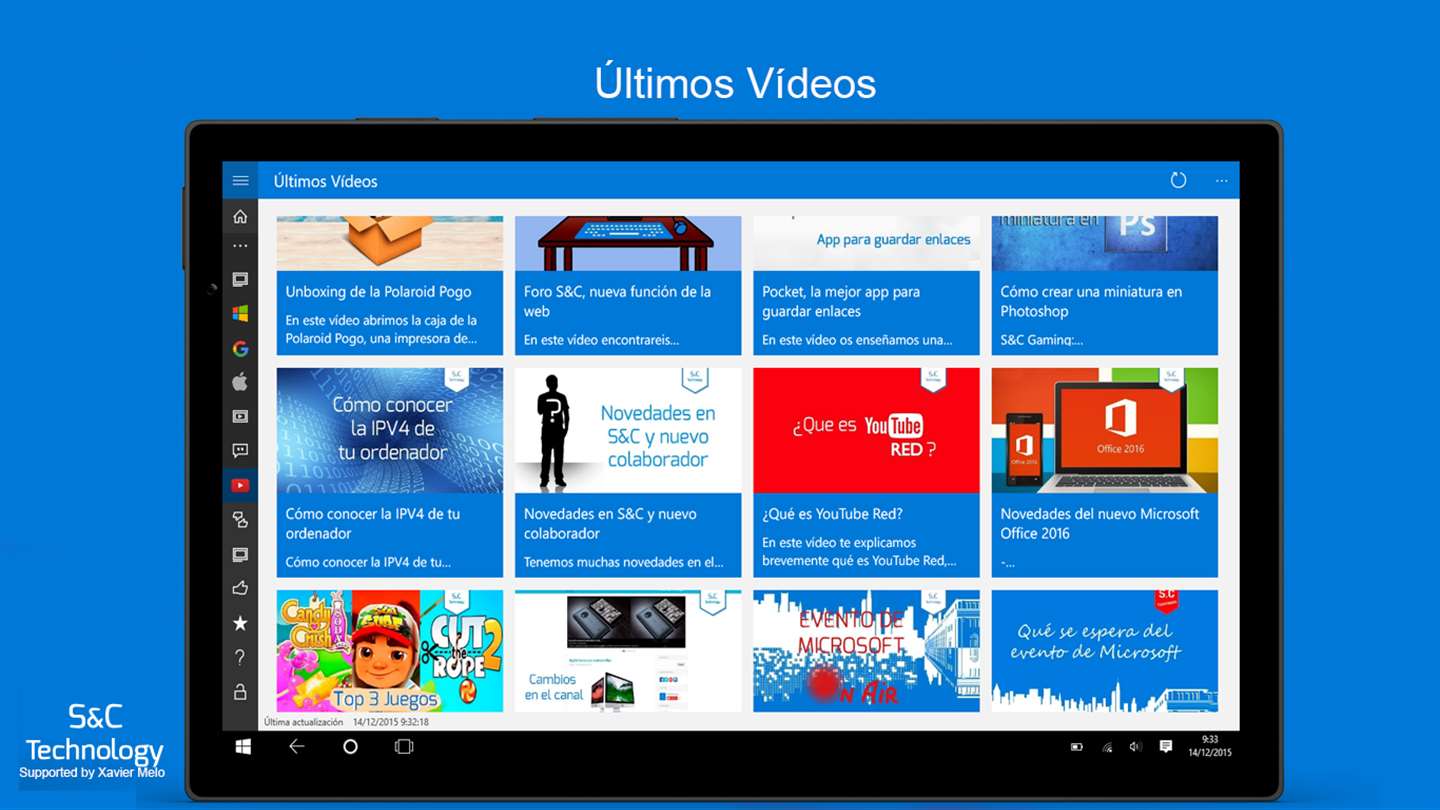Click the Cómo crear una miniatura title

point(1091,301)
